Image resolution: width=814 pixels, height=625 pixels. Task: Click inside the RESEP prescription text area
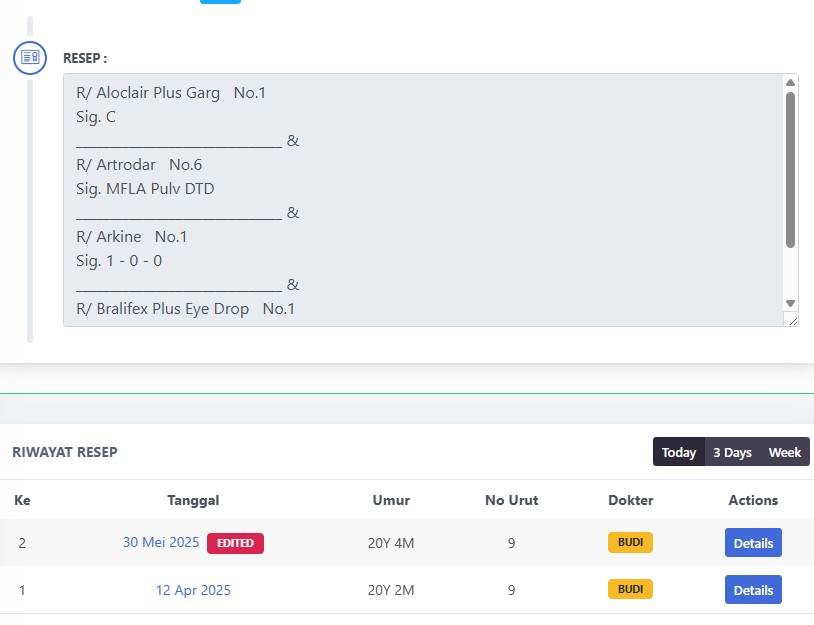coord(424,200)
